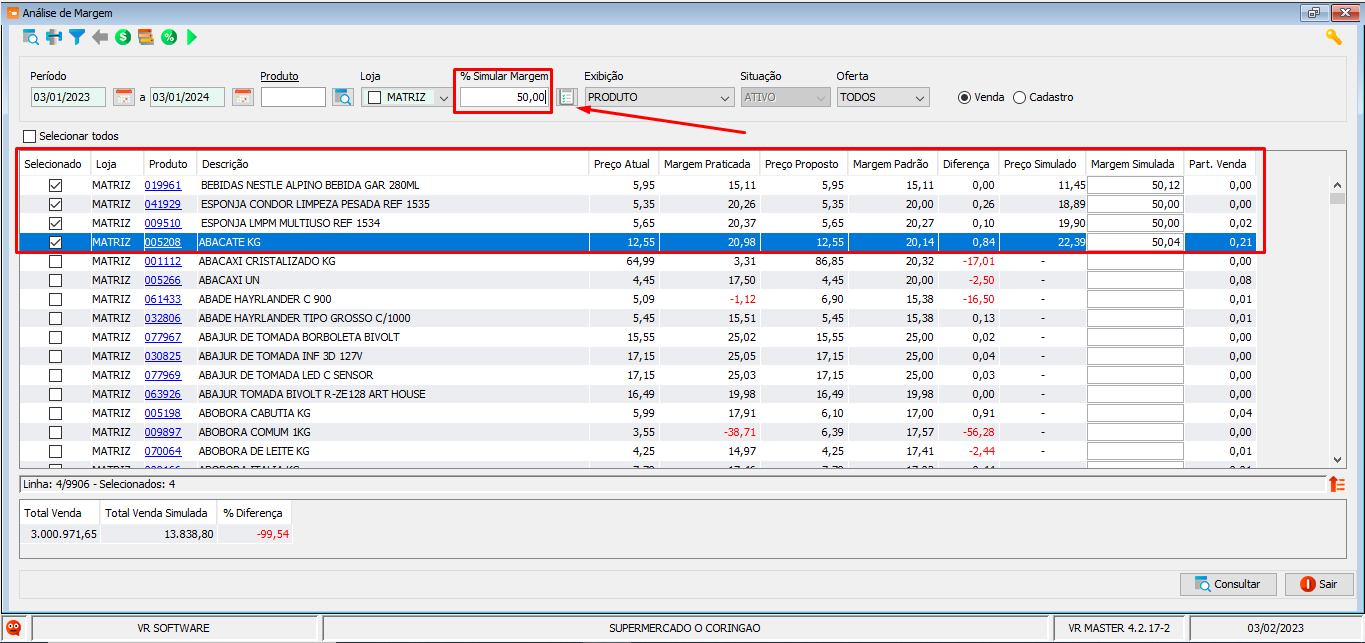Image resolution: width=1365 pixels, height=643 pixels.
Task: Click start date field 03/01/2023
Action: (68, 97)
